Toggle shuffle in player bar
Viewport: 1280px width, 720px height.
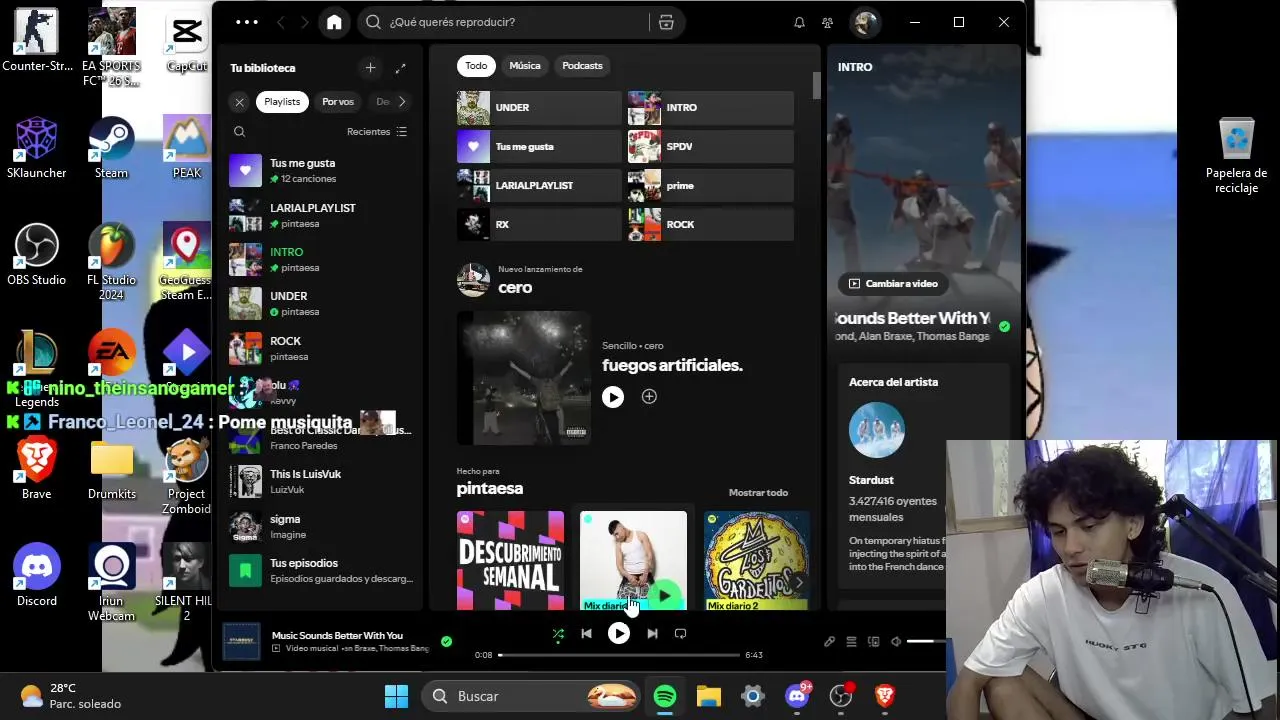coord(558,633)
